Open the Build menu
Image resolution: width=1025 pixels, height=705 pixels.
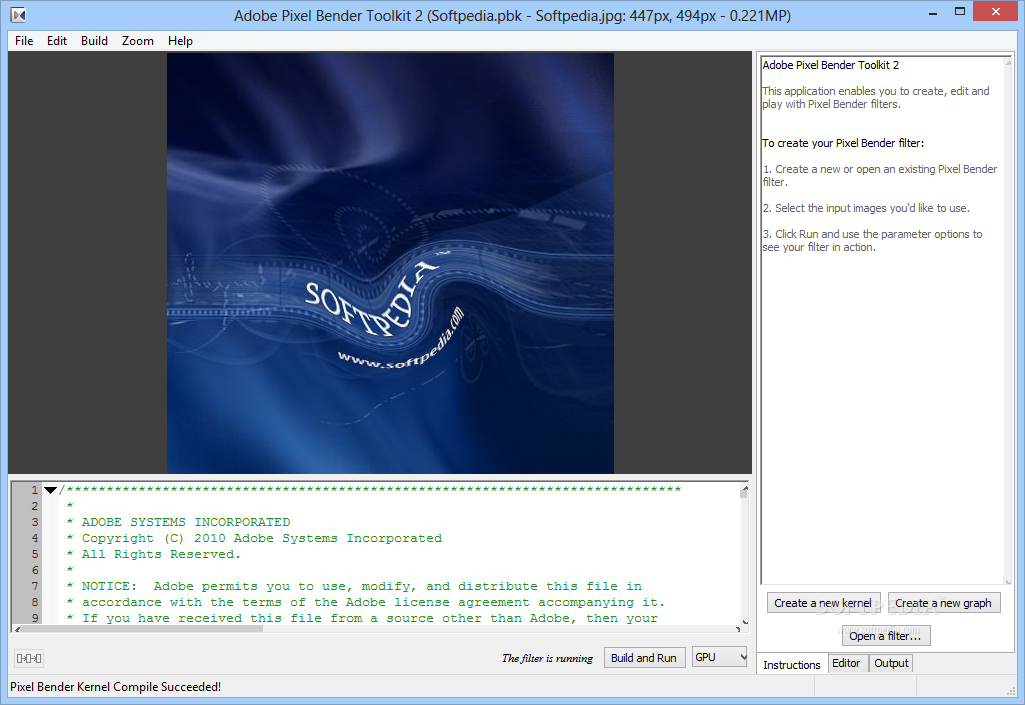(94, 41)
